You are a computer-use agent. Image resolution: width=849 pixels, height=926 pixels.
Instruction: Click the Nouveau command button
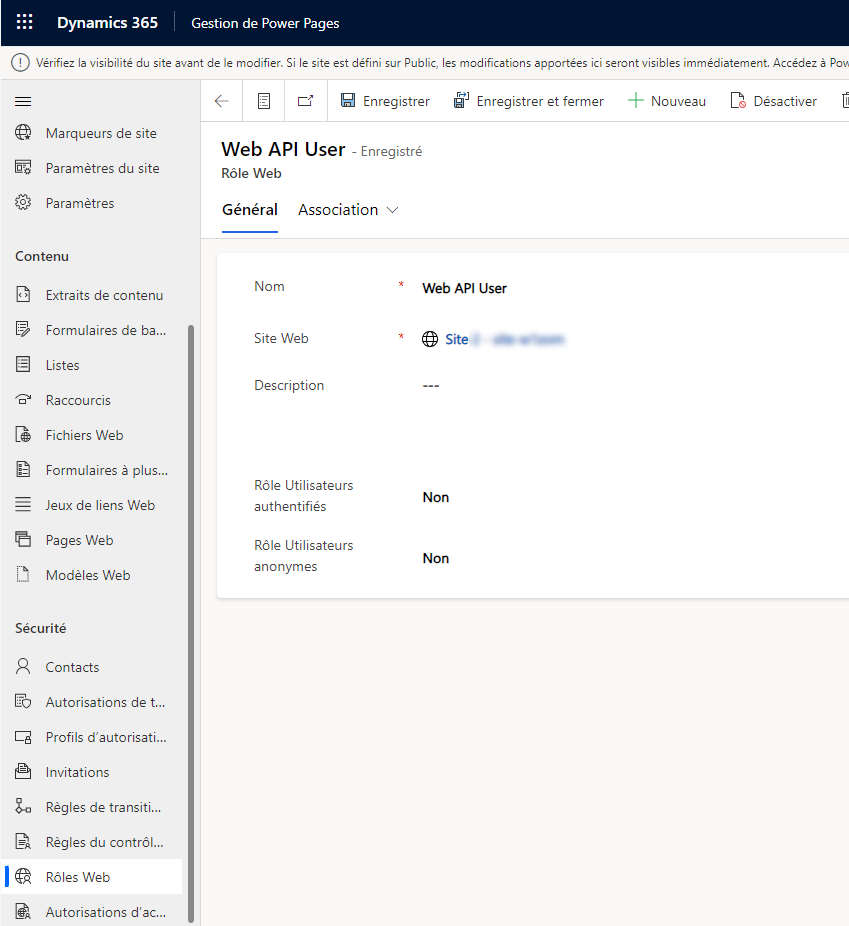click(x=667, y=101)
